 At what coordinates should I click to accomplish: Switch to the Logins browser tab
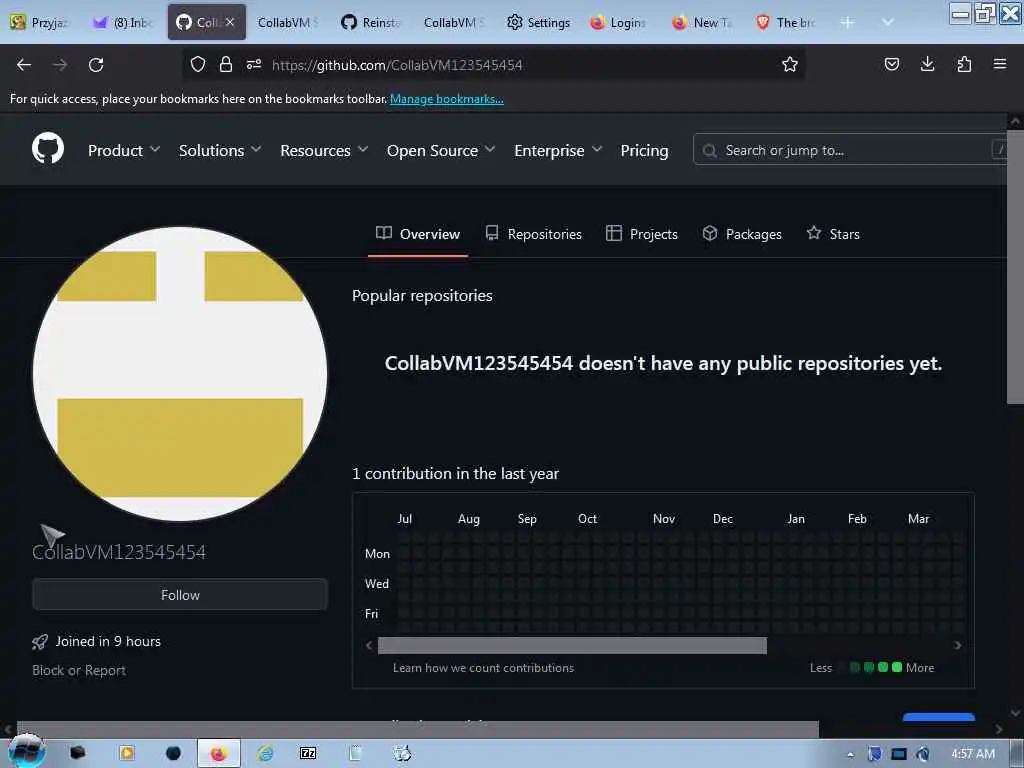[618, 22]
